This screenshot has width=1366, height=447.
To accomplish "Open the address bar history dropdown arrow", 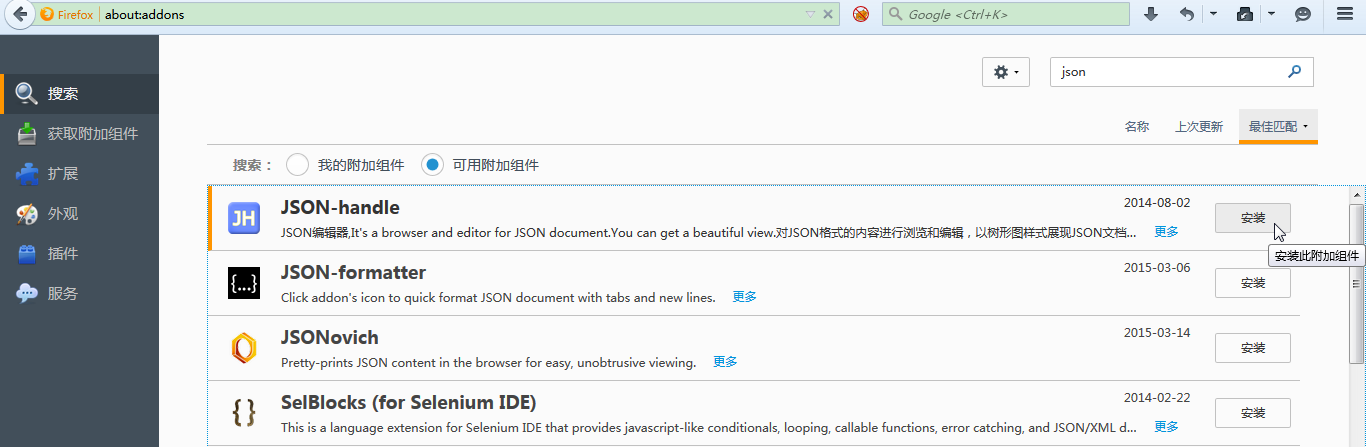I will coord(811,15).
